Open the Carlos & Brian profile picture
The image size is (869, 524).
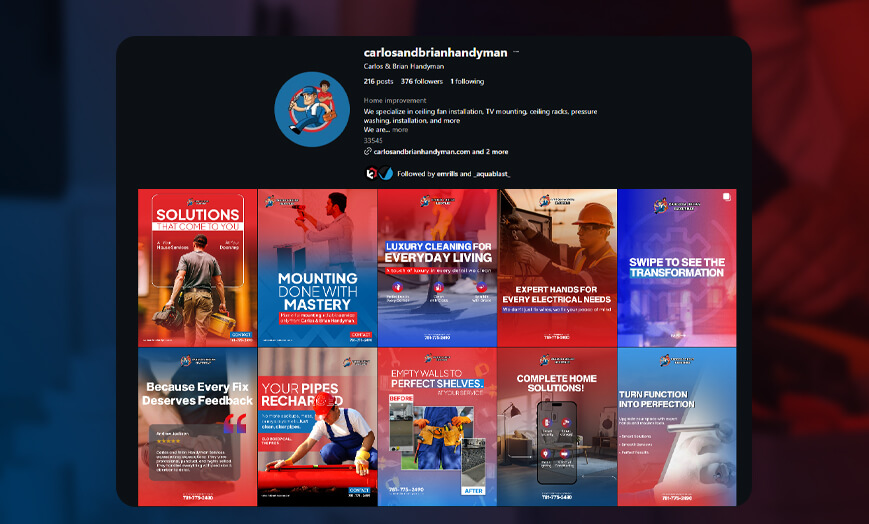(312, 109)
